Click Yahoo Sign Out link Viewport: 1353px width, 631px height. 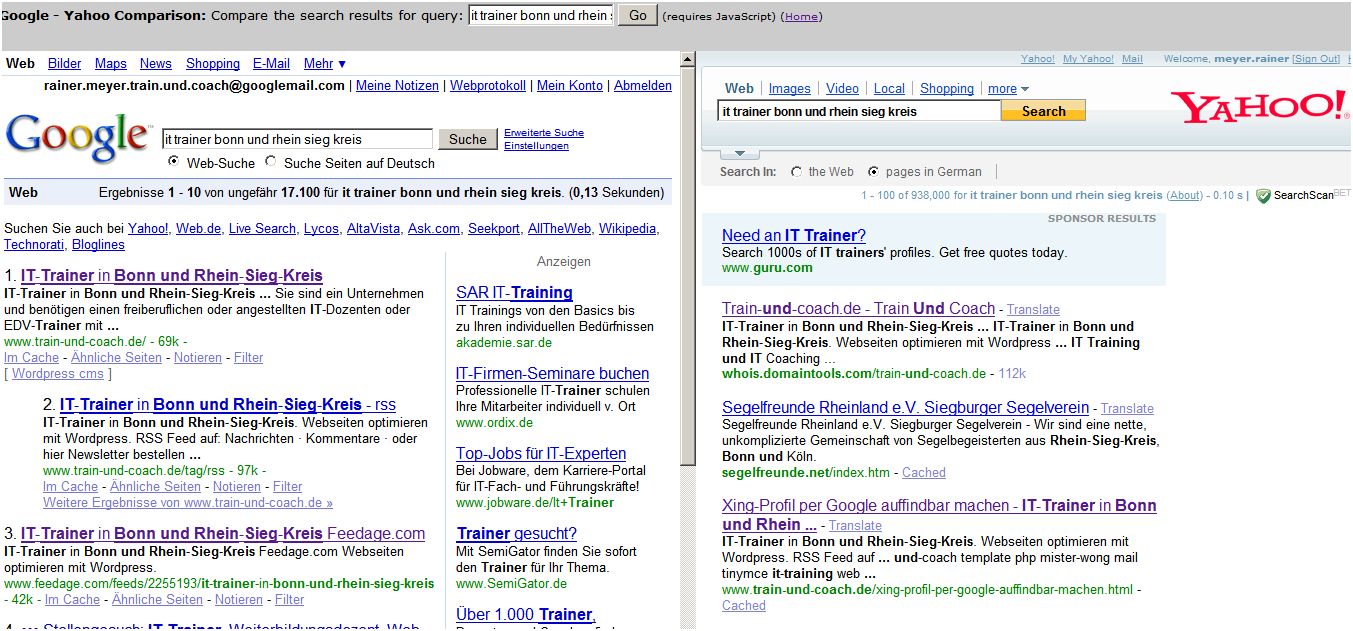[1315, 59]
